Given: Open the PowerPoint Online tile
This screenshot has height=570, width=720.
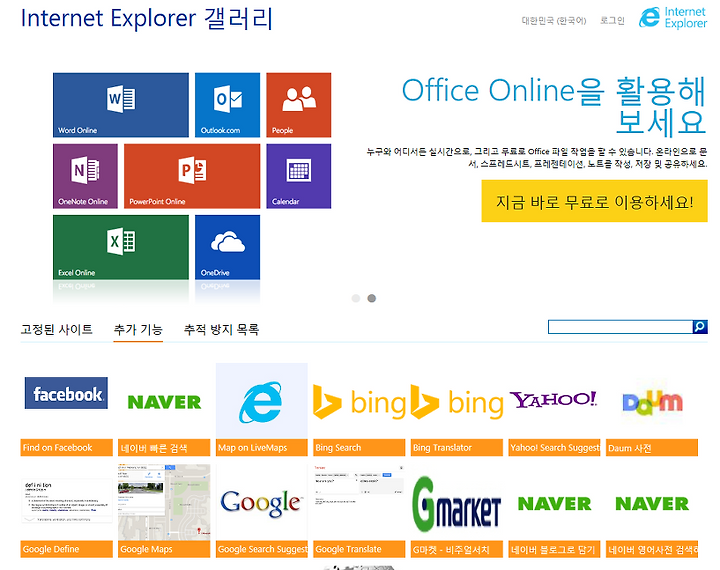Looking at the screenshot, I should [192, 176].
